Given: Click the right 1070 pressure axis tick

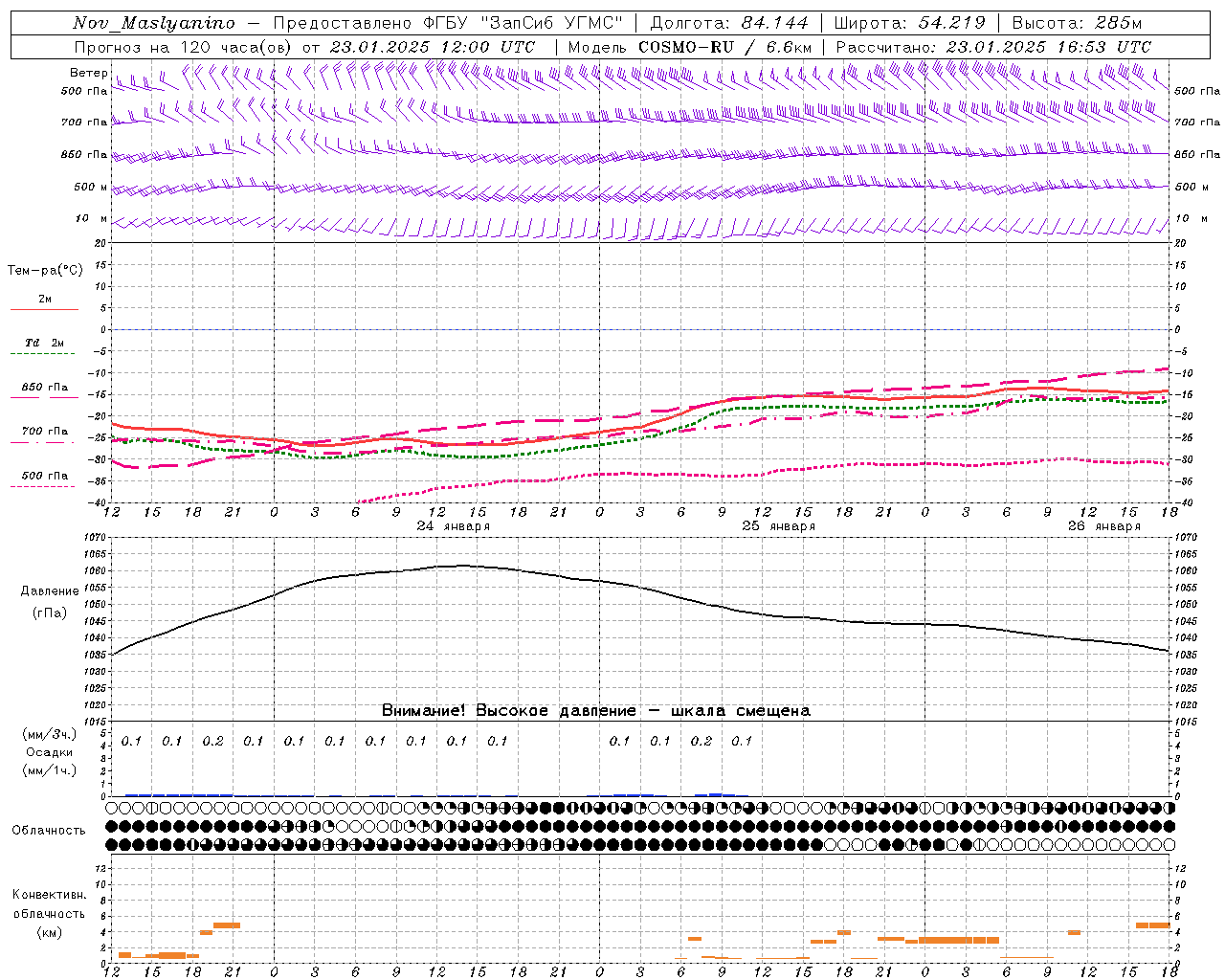Looking at the screenshot, I should (1186, 538).
